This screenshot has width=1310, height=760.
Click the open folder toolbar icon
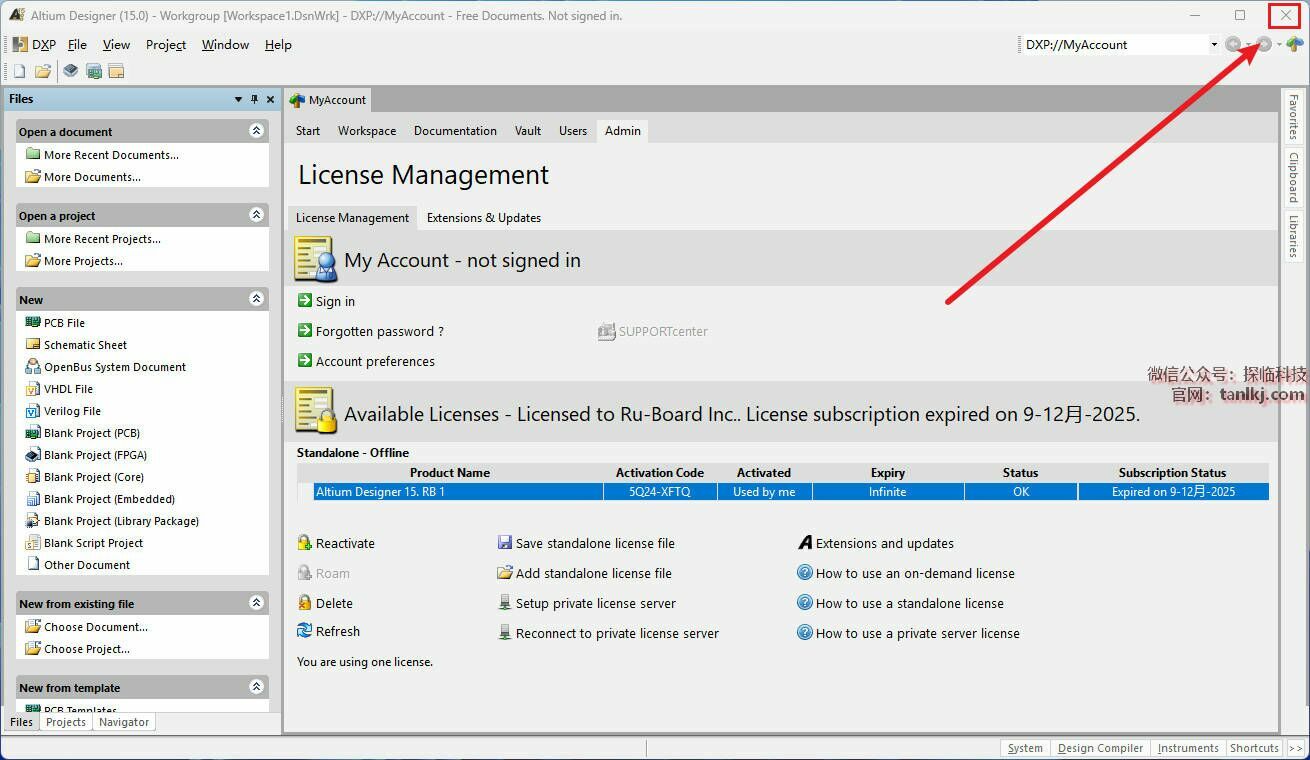coord(43,71)
